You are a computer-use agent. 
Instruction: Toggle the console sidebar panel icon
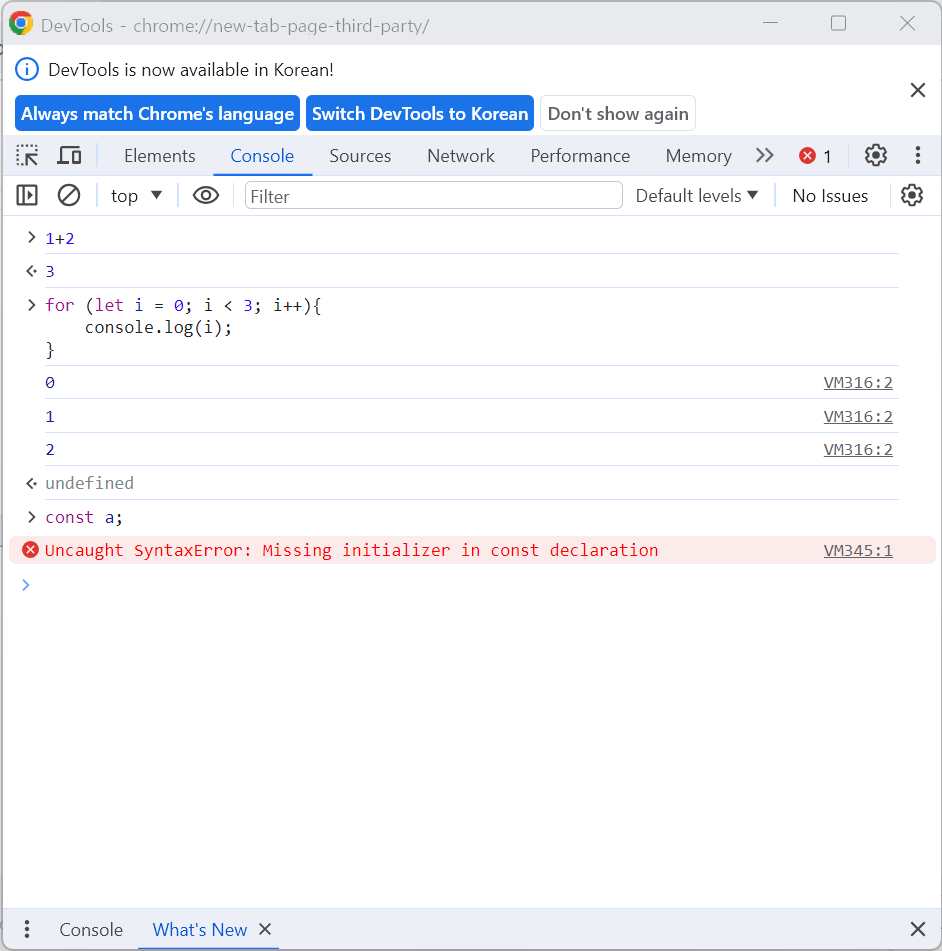[27, 195]
